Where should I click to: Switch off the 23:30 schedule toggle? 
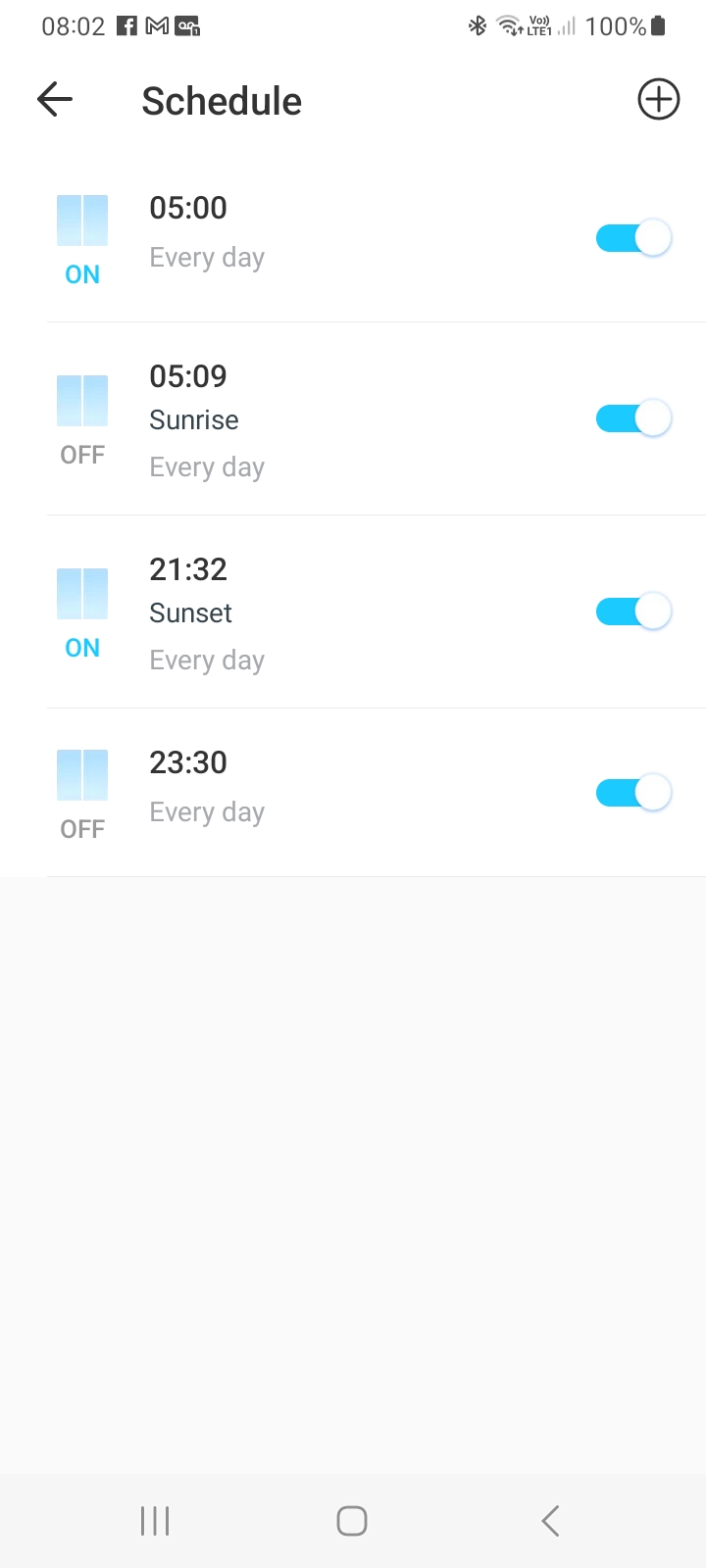pyautogui.click(x=633, y=792)
